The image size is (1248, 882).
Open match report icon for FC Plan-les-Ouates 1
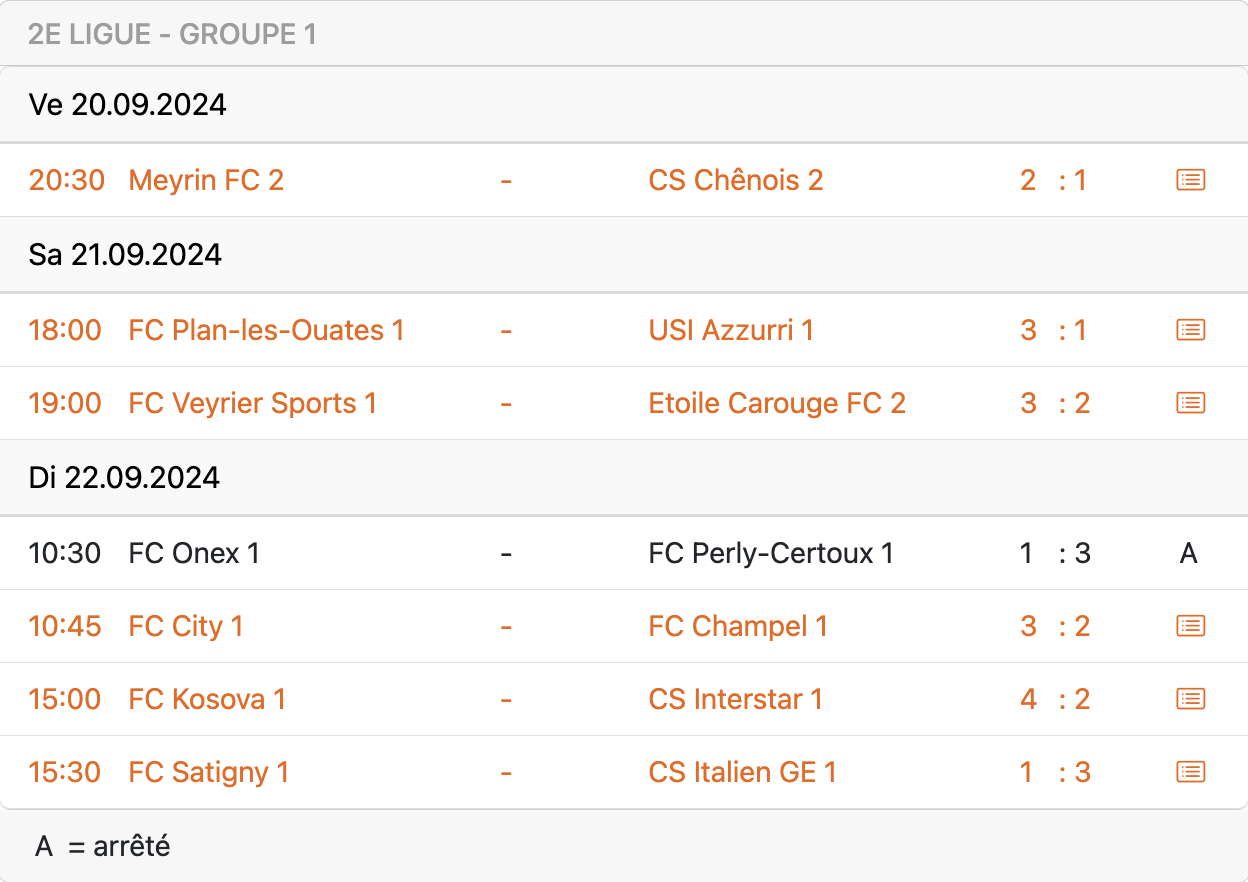1190,330
